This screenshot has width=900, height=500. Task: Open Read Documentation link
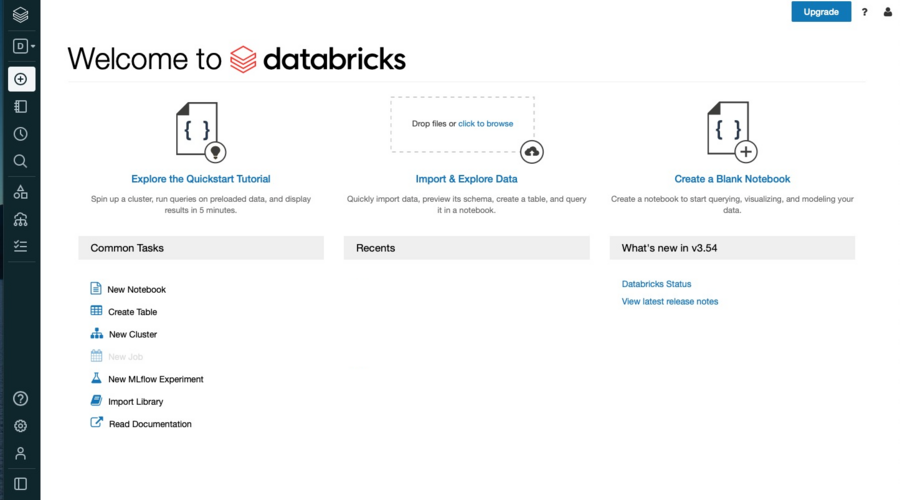pyautogui.click(x=150, y=424)
